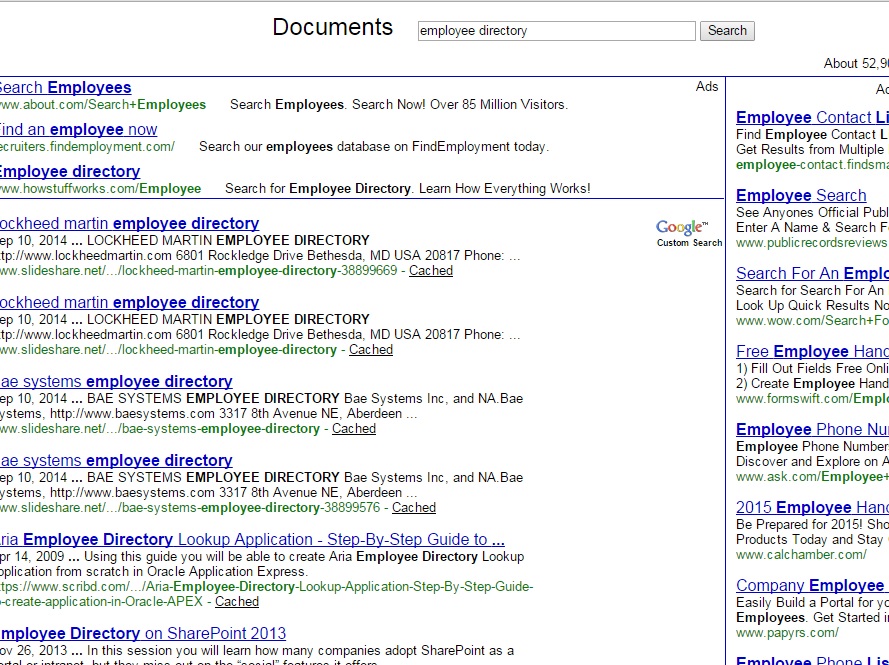Click www.publicrecordsreviews URL in sidebar
This screenshot has width=889, height=665.
point(812,243)
